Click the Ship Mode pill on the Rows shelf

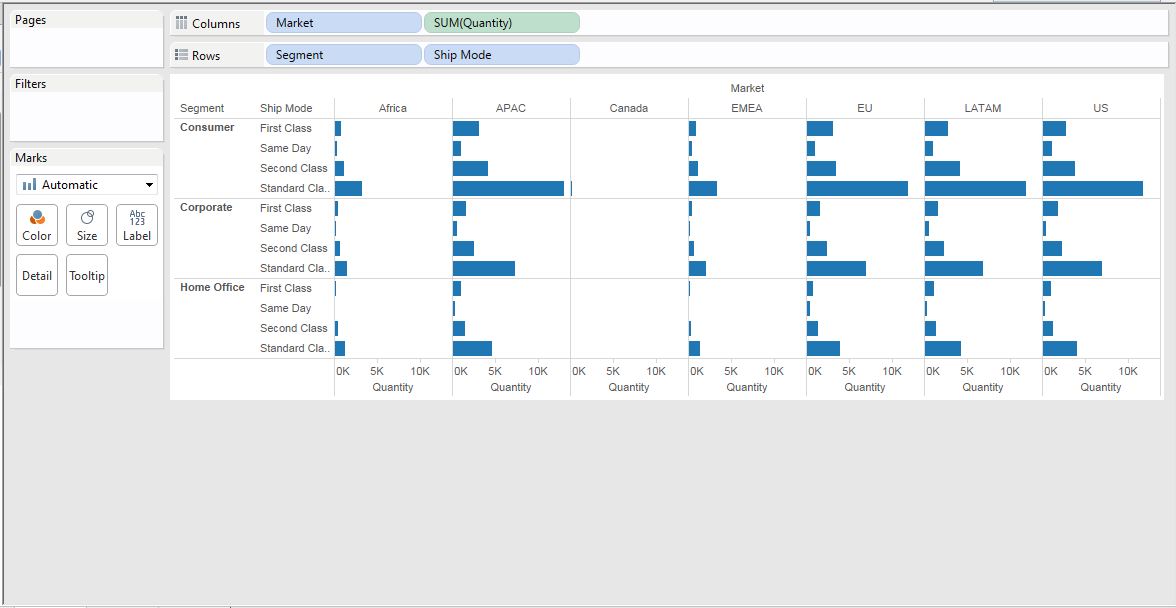(502, 54)
